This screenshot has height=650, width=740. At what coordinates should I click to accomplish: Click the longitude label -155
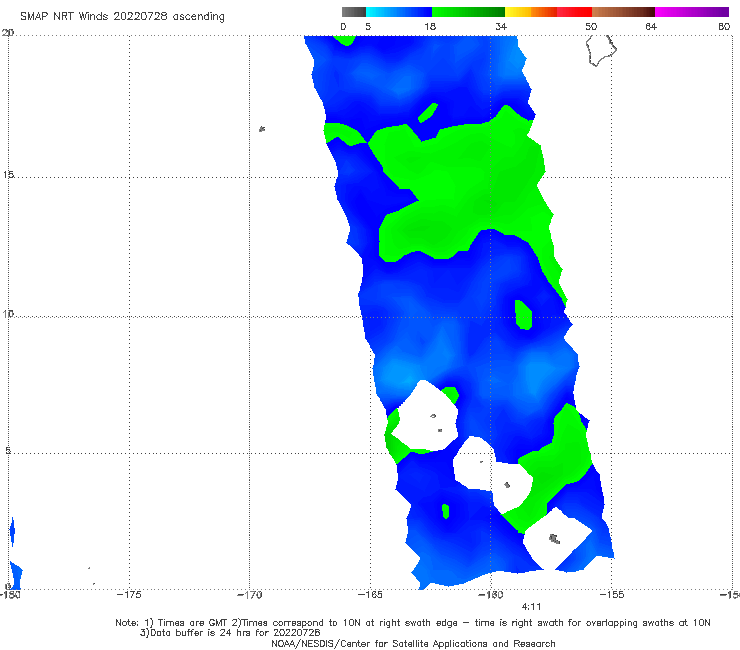(x=611, y=595)
